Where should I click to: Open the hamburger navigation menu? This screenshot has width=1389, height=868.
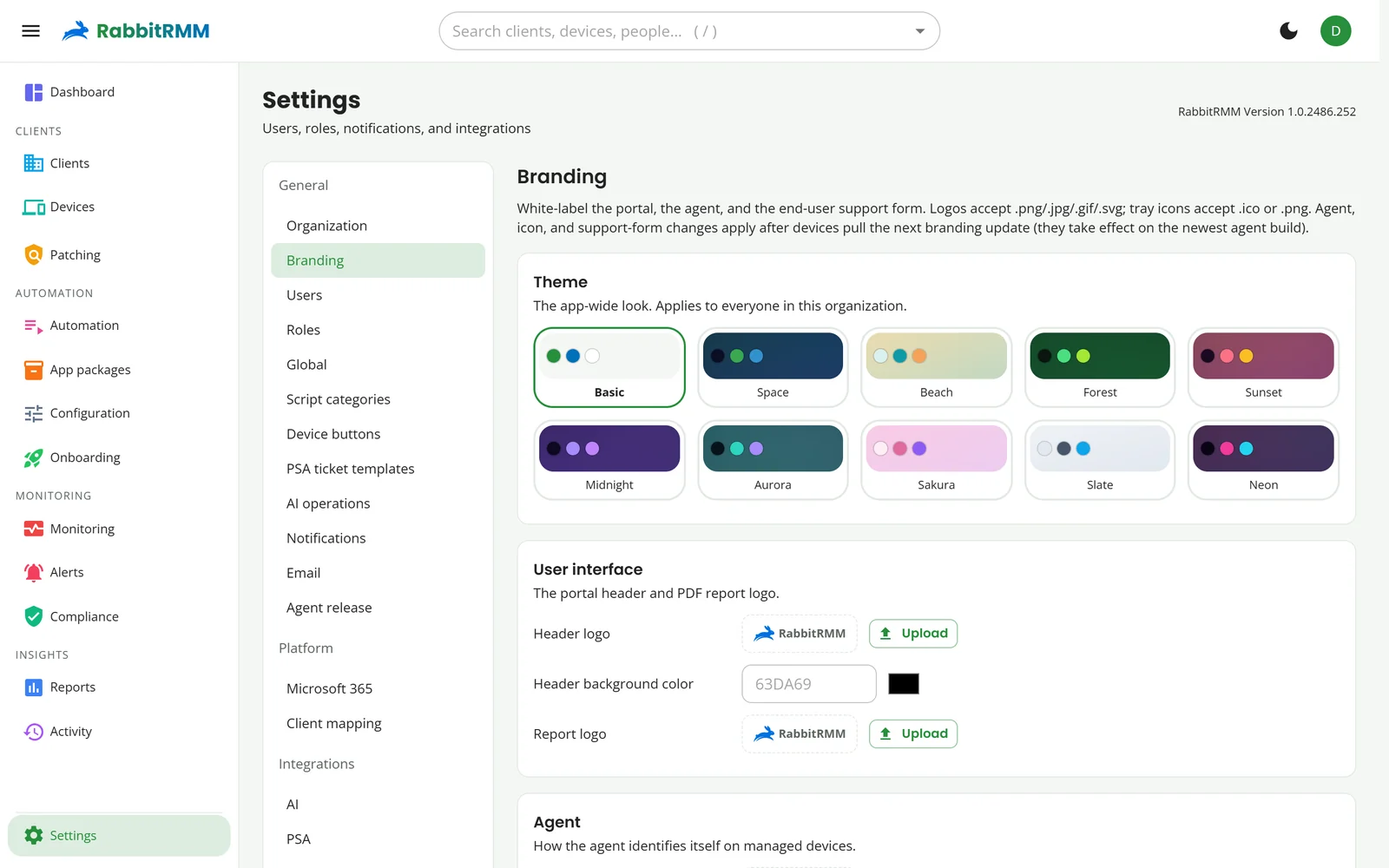coord(30,31)
